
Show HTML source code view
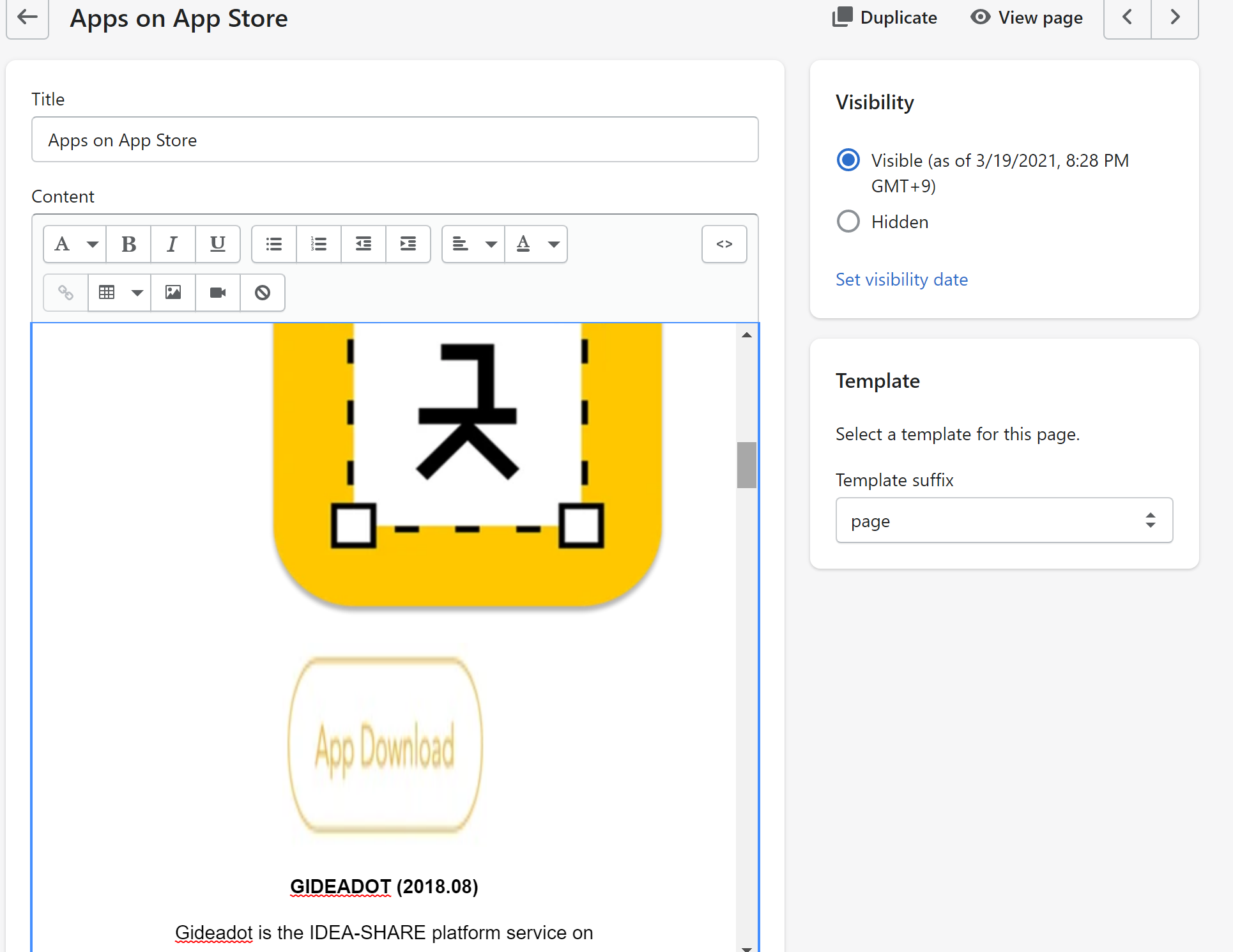(x=724, y=244)
